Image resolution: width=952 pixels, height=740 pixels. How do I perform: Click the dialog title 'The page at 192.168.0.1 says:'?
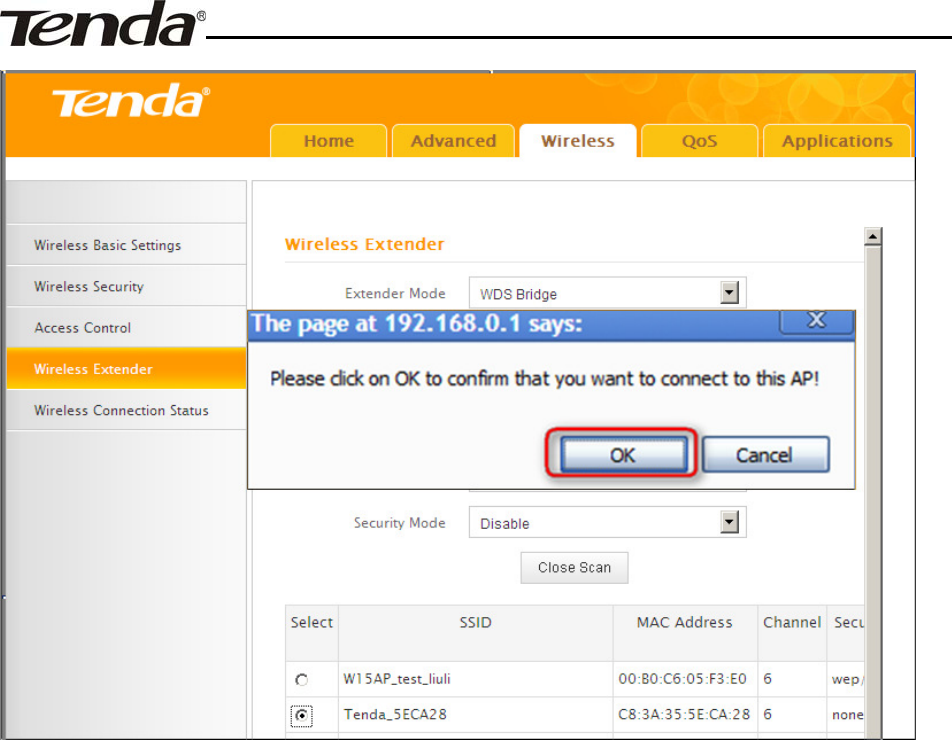(x=417, y=324)
